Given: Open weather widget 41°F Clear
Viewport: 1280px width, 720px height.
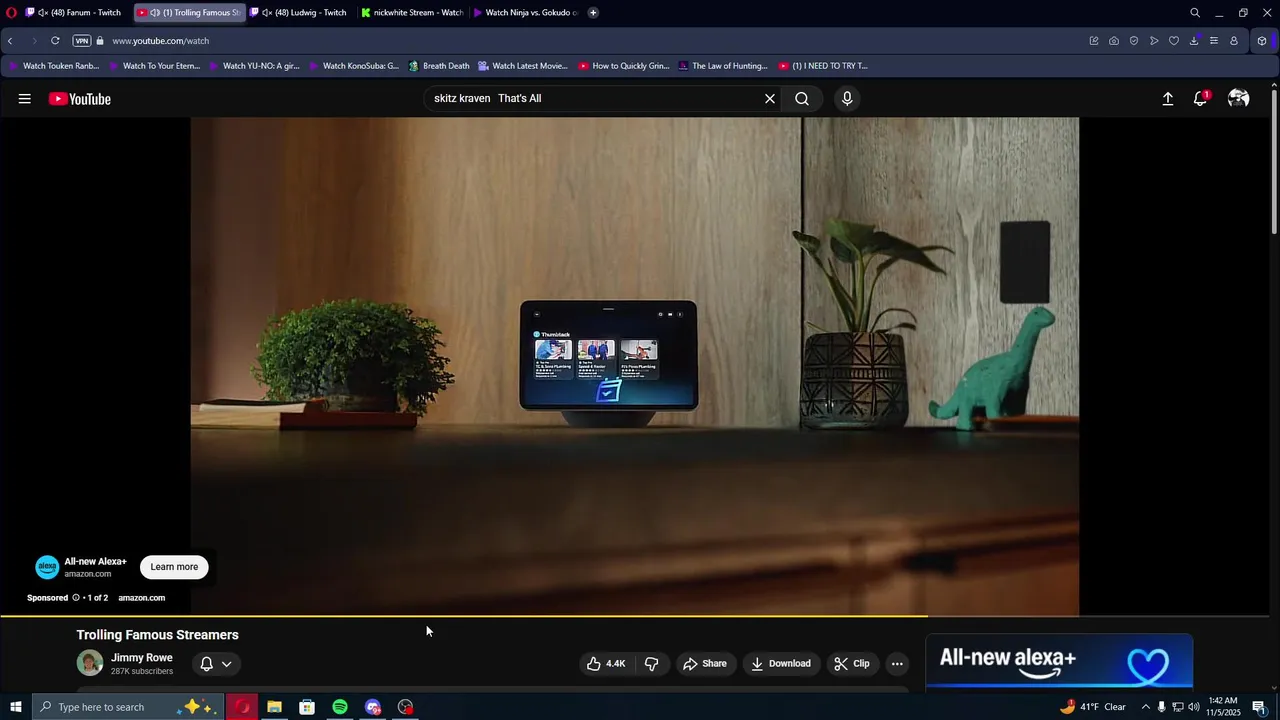Looking at the screenshot, I should (x=1093, y=707).
